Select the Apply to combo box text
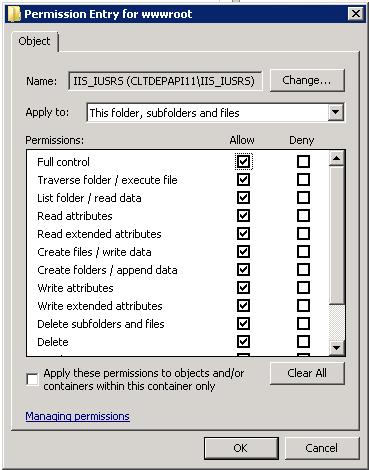The width and height of the screenshot is (369, 470). (x=164, y=113)
